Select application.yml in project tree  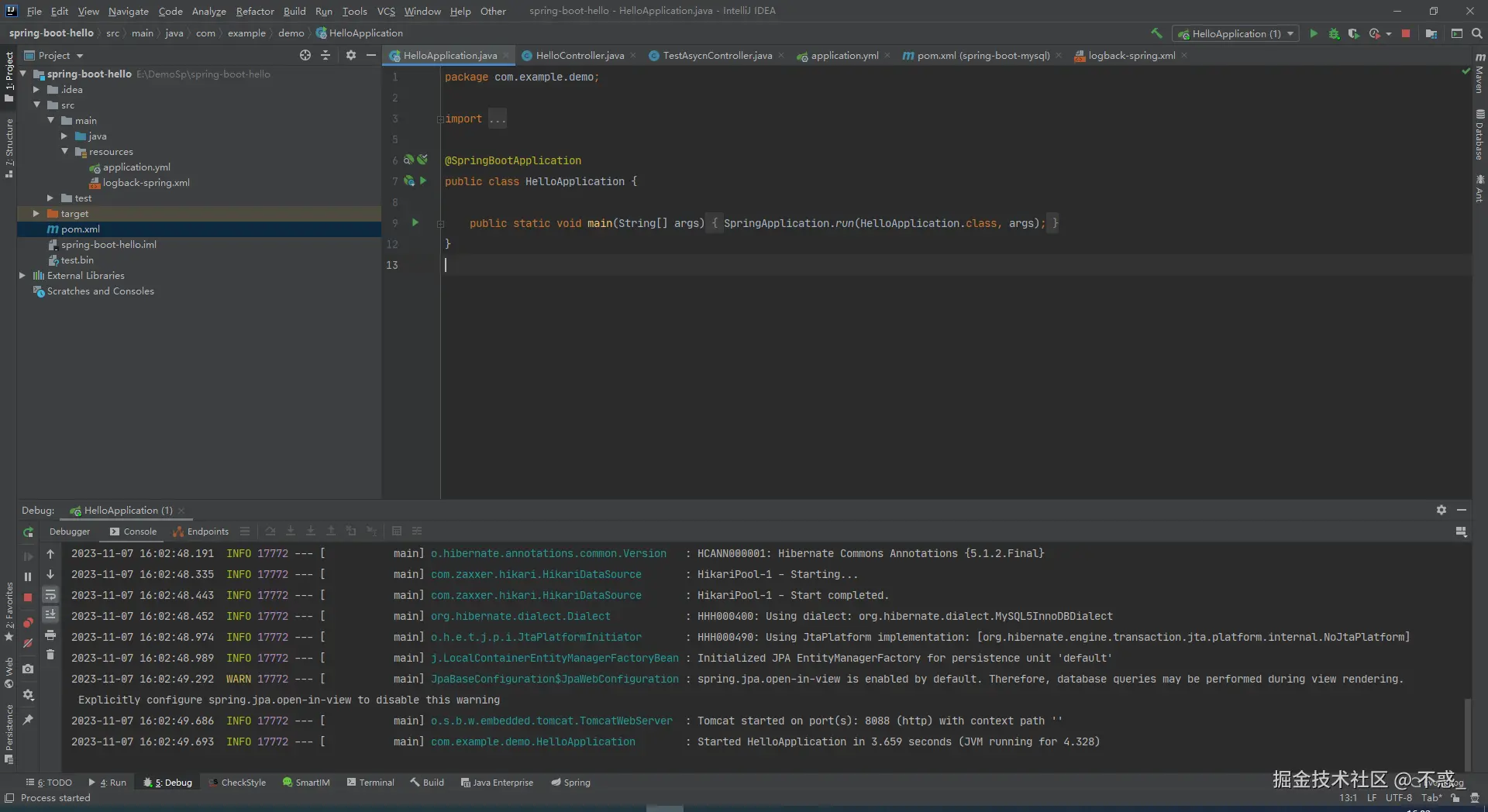pos(136,167)
